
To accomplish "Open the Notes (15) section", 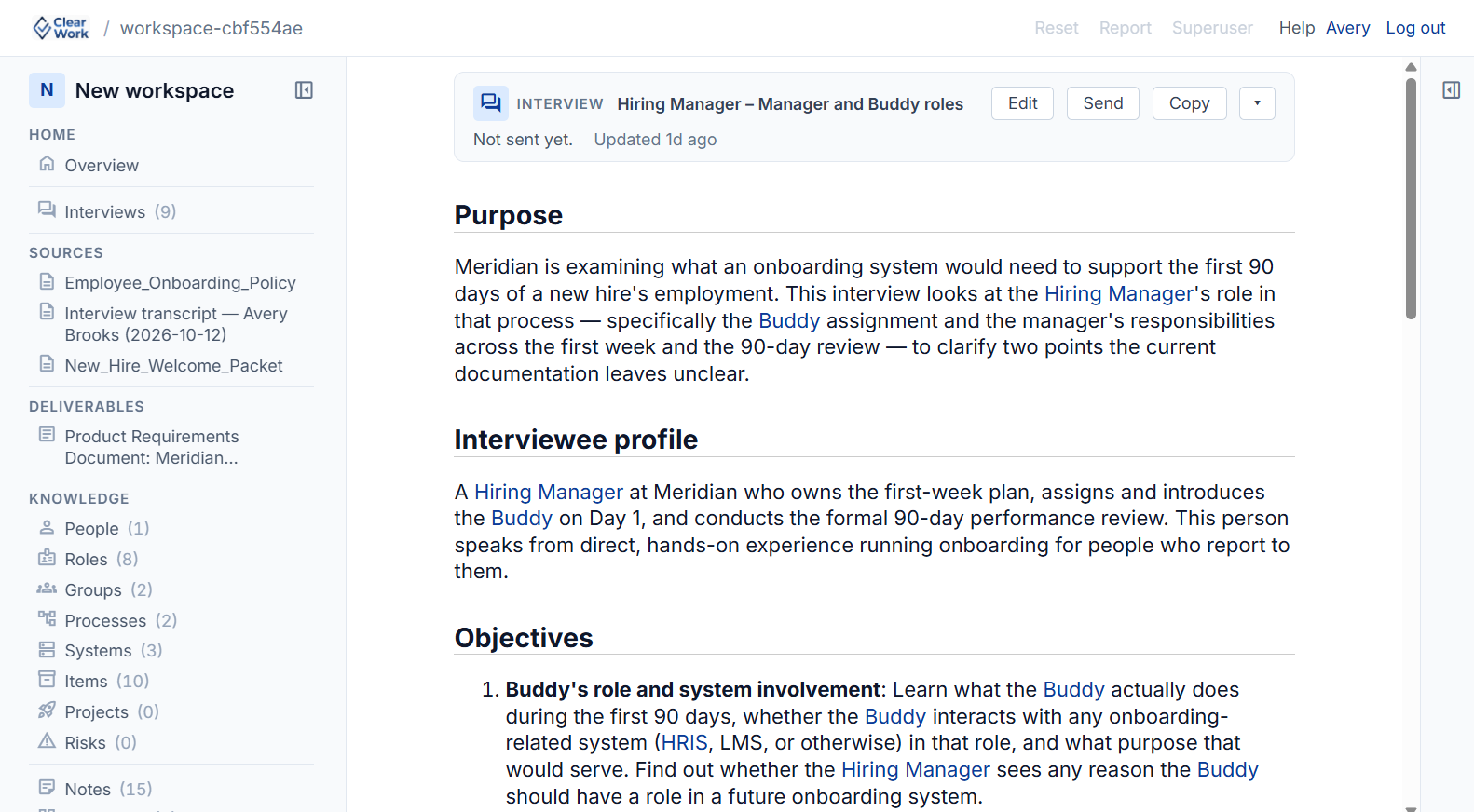I will [x=108, y=790].
